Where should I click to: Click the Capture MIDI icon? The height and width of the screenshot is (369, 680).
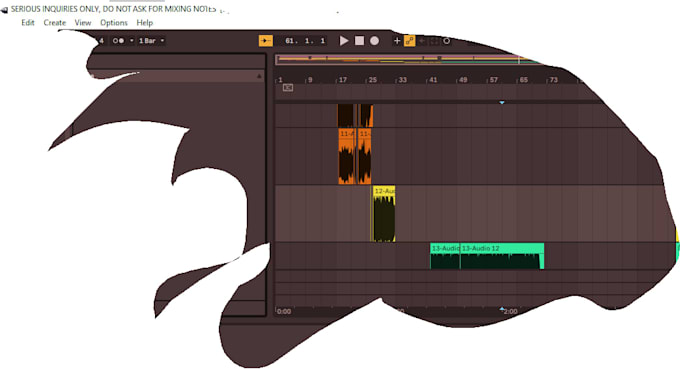click(x=434, y=41)
